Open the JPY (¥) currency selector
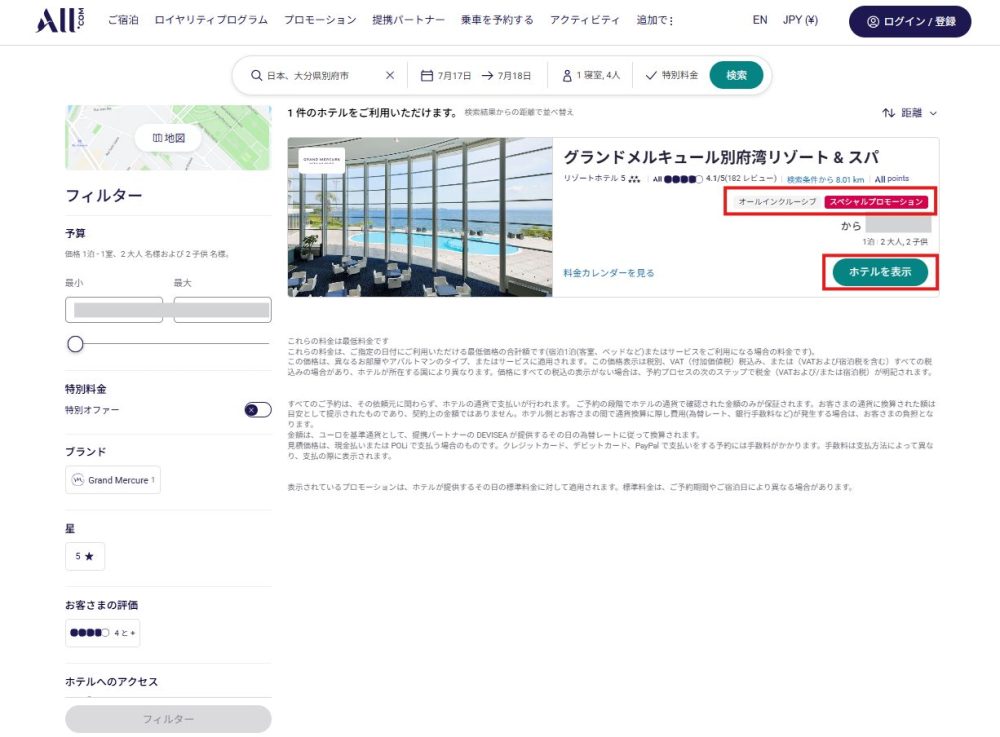This screenshot has width=1000, height=737. click(800, 20)
